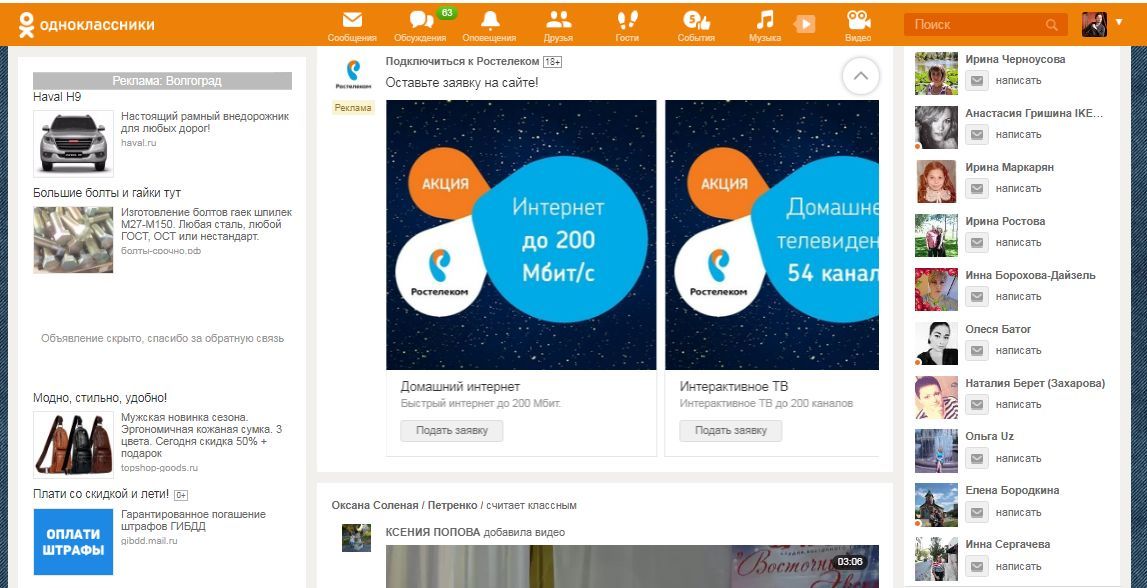Image resolution: width=1147 pixels, height=588 pixels.
Task: Click the haval.ru link text
Action: 139,143
